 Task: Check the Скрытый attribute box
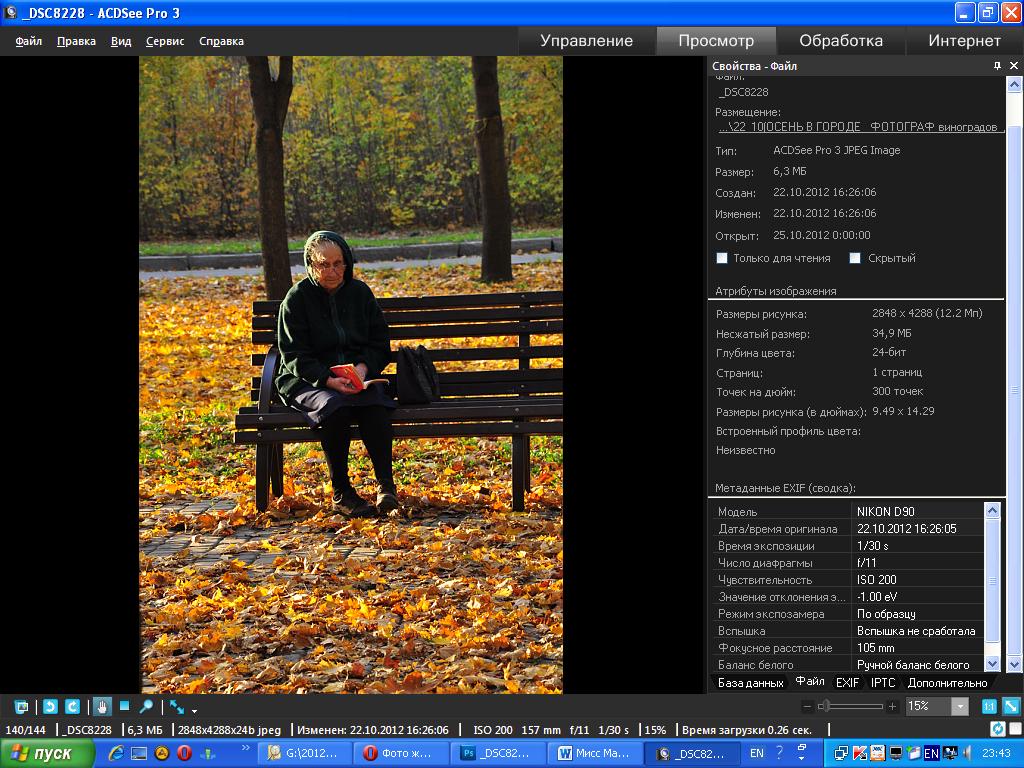pyautogui.click(x=855, y=258)
